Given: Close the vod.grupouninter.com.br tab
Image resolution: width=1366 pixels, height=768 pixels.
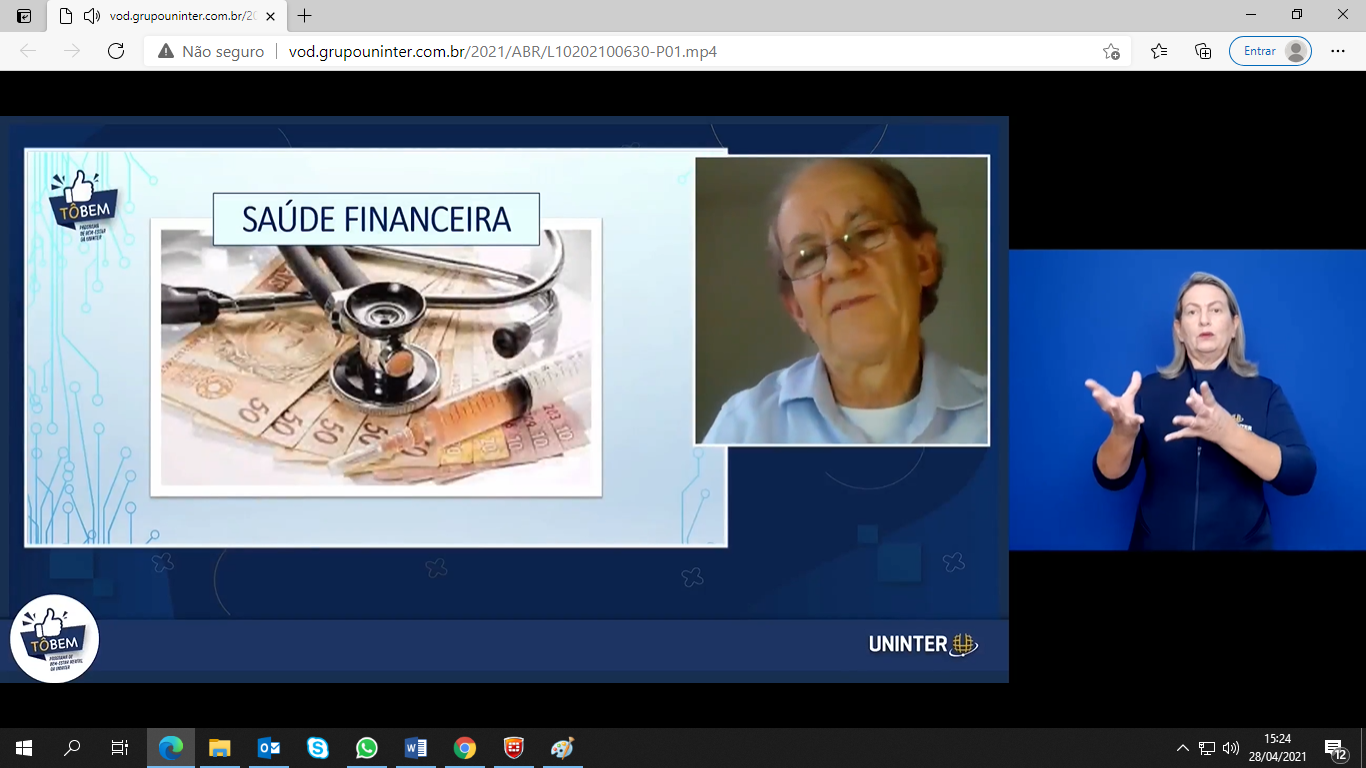Looking at the screenshot, I should [x=270, y=16].
